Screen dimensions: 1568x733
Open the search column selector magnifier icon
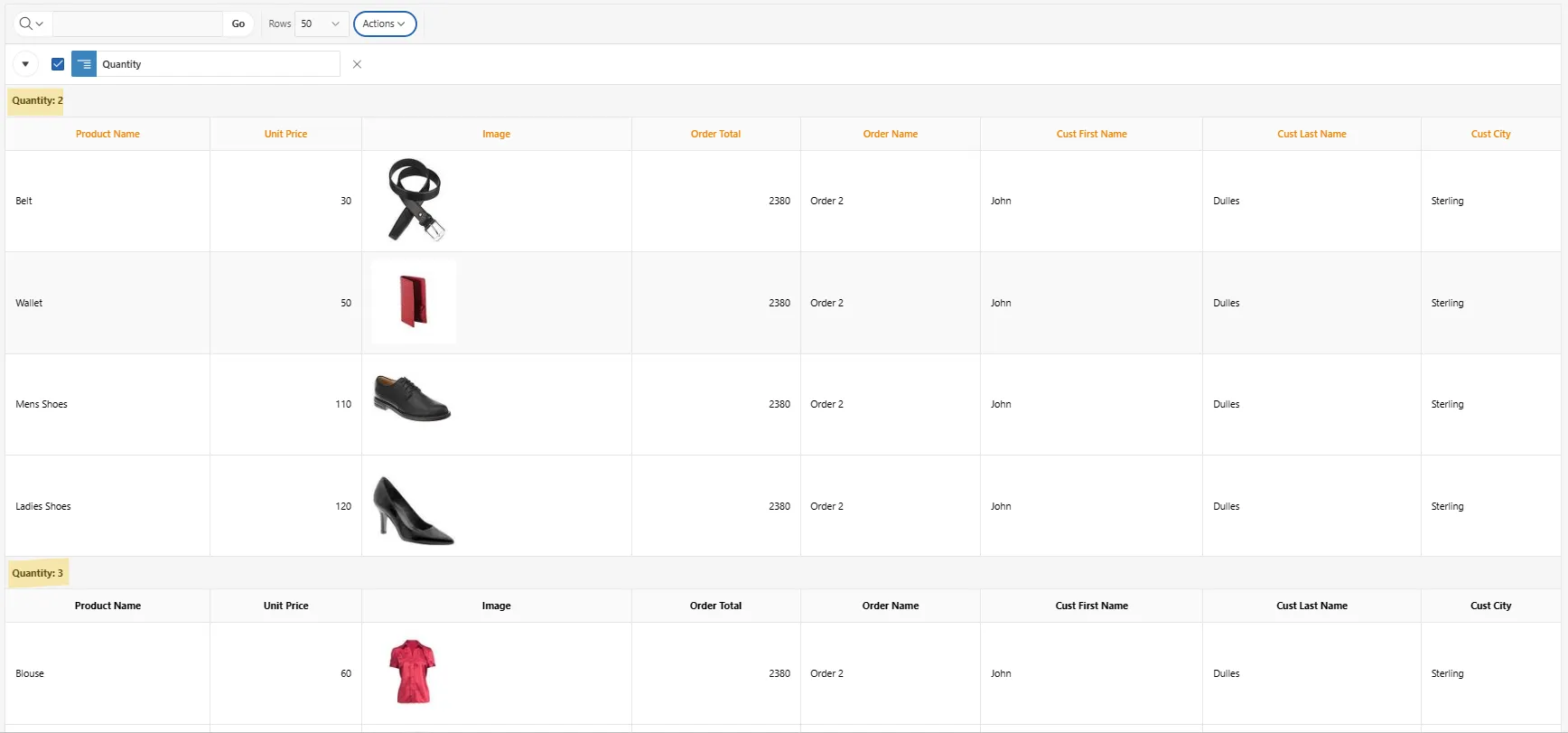coord(31,23)
